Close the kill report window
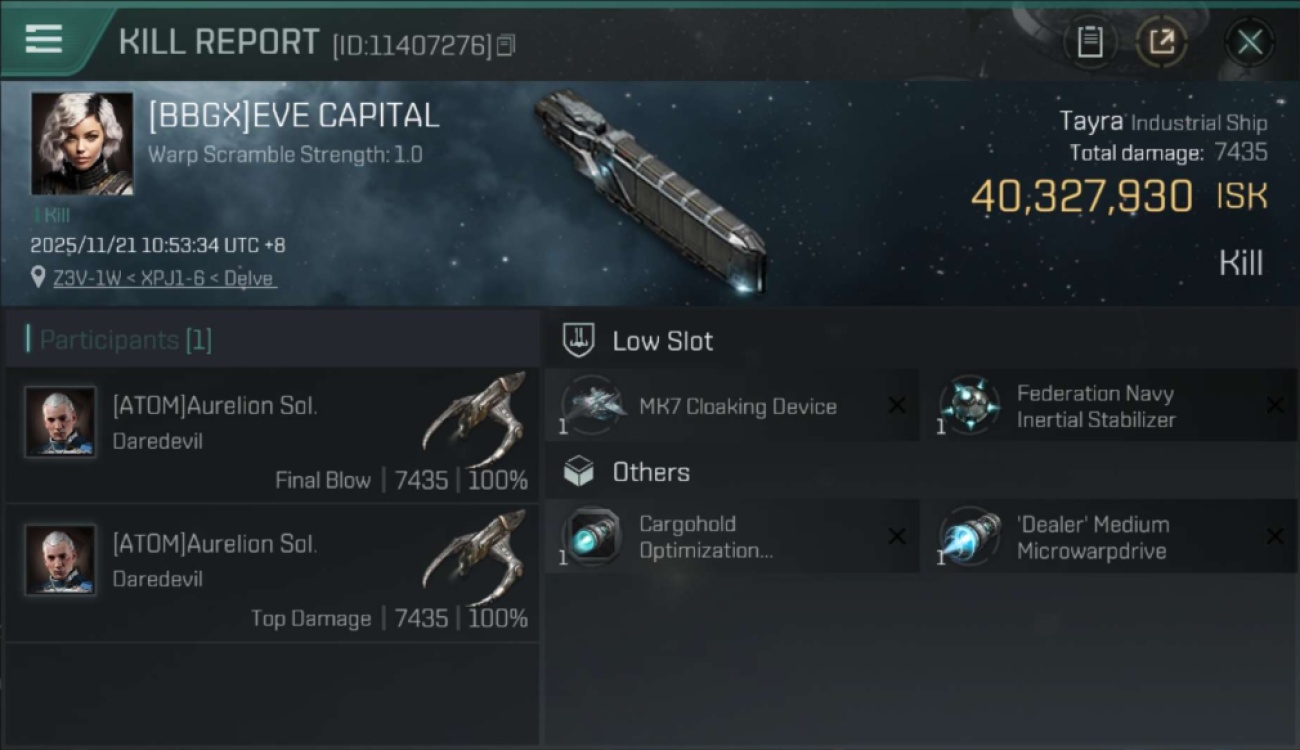The height and width of the screenshot is (750, 1300). pos(1249,42)
